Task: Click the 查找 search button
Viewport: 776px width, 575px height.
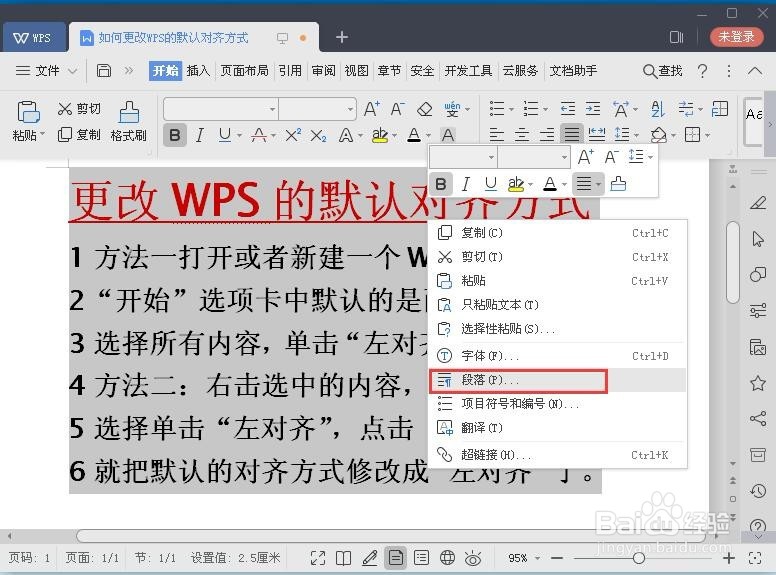Action: tap(663, 71)
